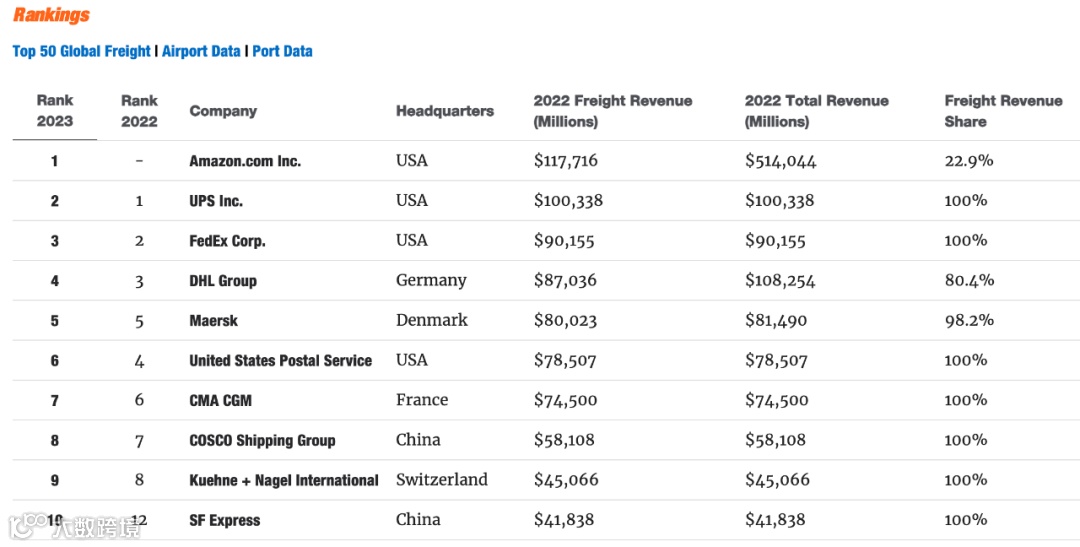Open the Top 50 Global Freight link
The image size is (1080, 547).
pos(81,51)
